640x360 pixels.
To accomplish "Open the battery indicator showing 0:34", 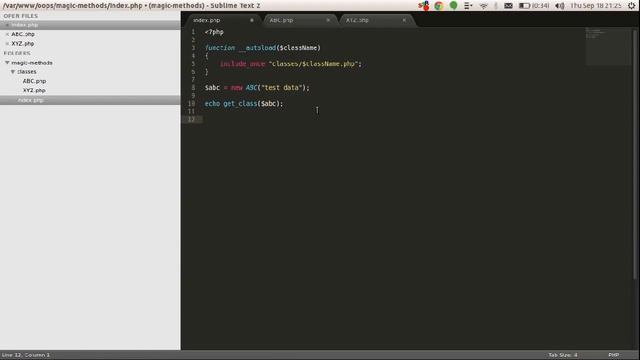I will [x=534, y=6].
